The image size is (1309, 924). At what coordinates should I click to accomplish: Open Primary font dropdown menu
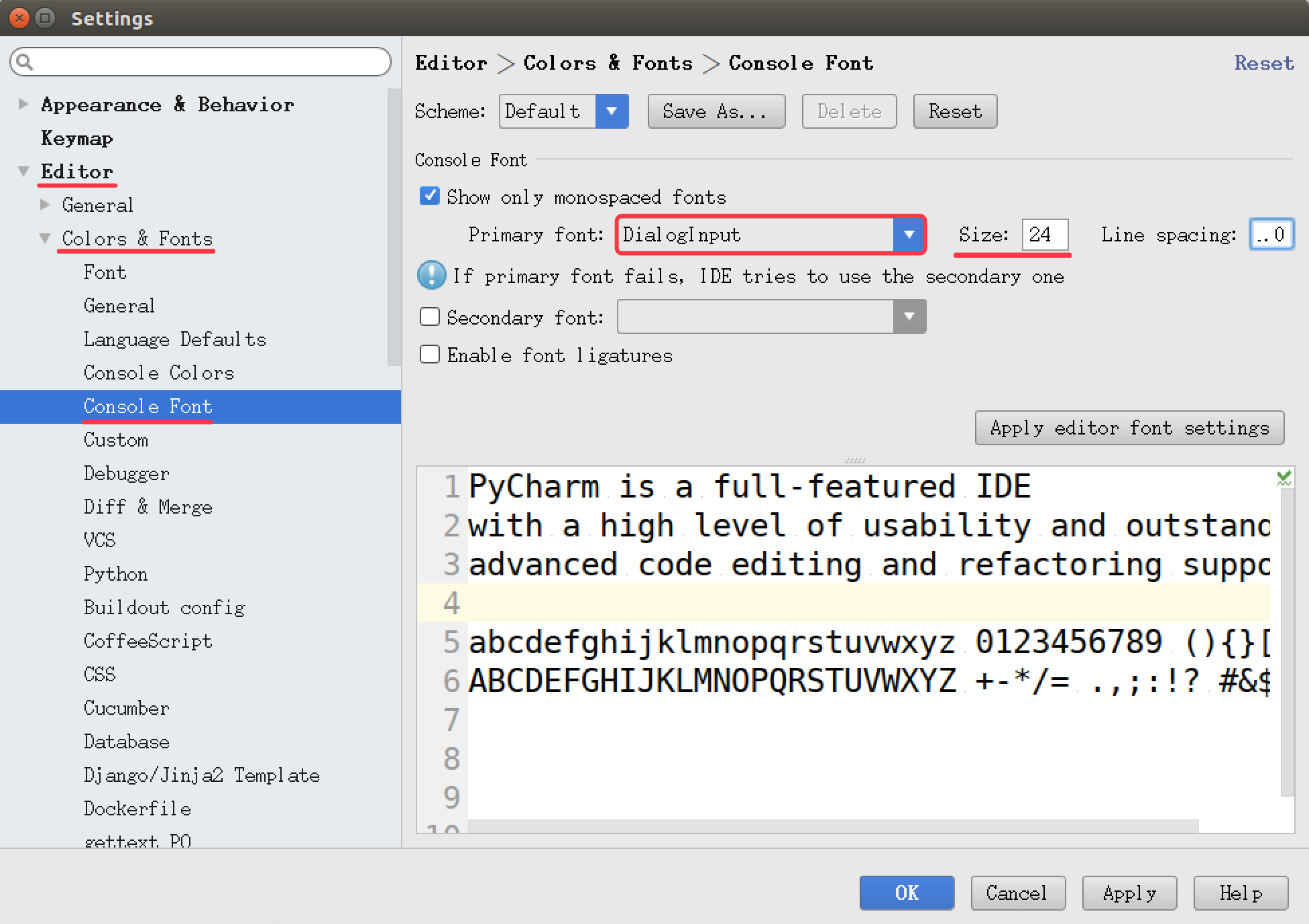(x=909, y=236)
